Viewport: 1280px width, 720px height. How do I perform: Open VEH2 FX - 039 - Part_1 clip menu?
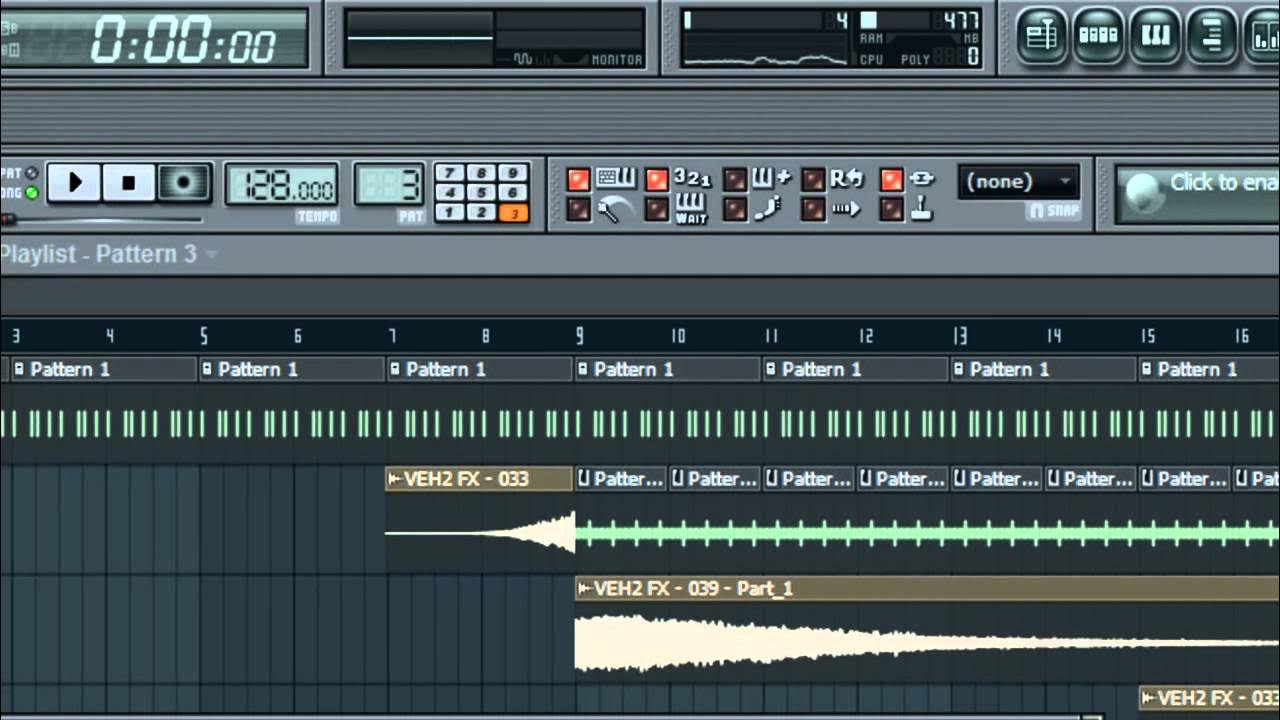[x=584, y=589]
